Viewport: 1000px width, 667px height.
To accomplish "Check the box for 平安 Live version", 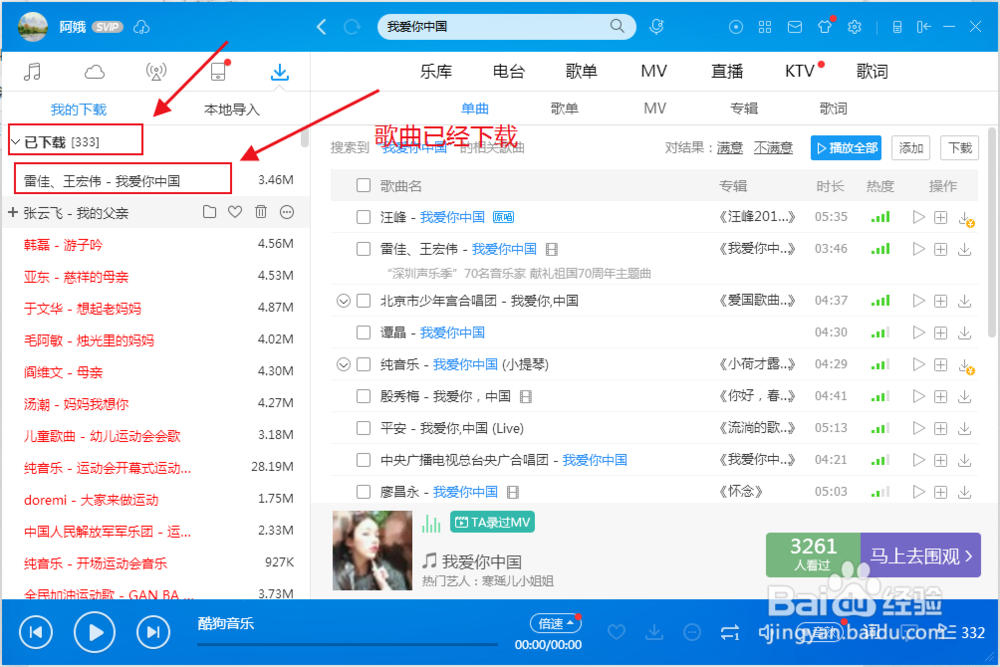I will tap(364, 428).
